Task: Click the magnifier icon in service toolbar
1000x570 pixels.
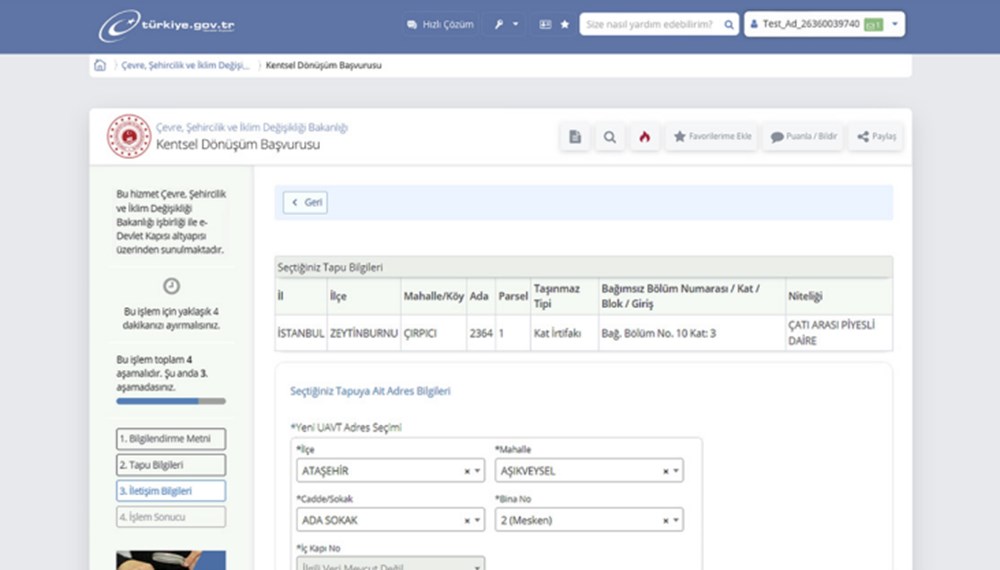Action: 609,137
